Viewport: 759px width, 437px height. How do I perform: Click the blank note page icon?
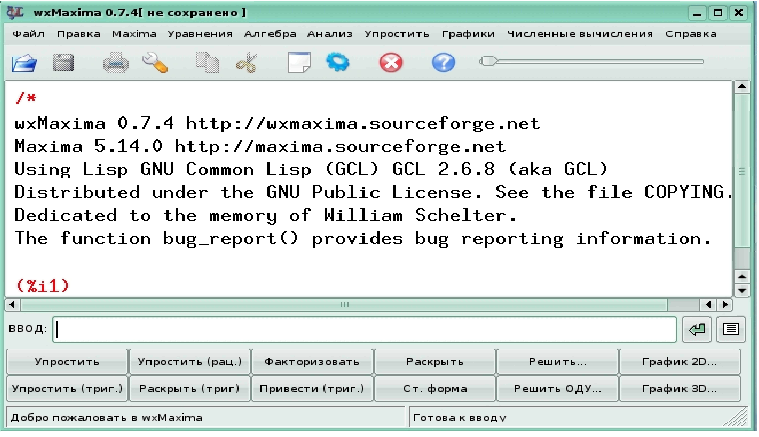[x=299, y=63]
